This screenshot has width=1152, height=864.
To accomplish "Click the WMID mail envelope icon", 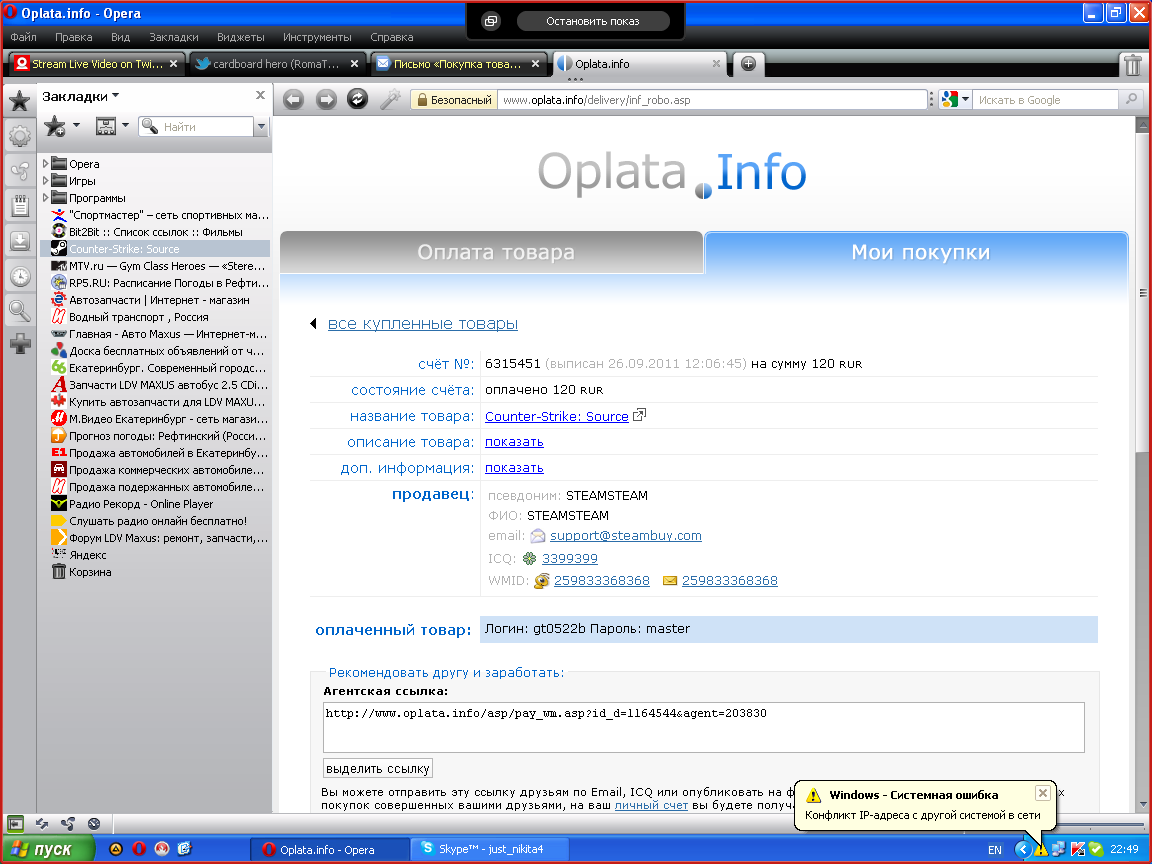I will point(669,580).
